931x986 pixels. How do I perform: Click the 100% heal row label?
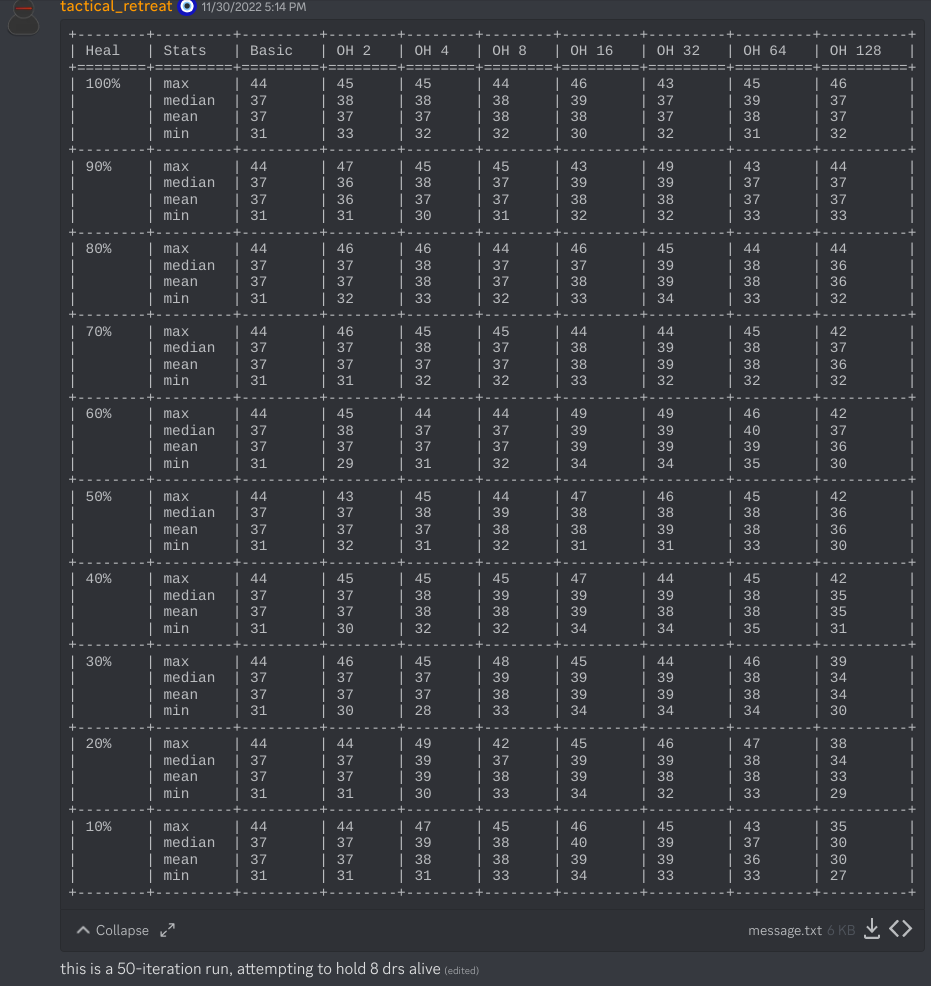click(102, 84)
